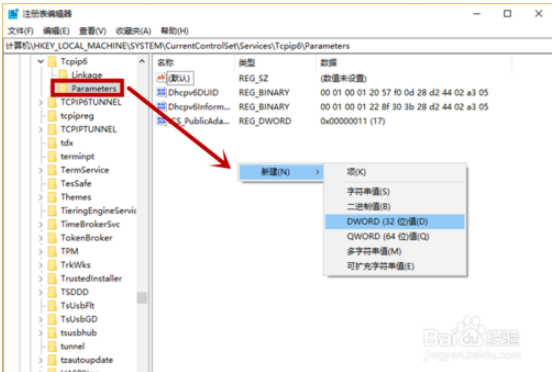Select the TsUsbFlt key
This screenshot has width=553, height=372.
[x=77, y=305]
